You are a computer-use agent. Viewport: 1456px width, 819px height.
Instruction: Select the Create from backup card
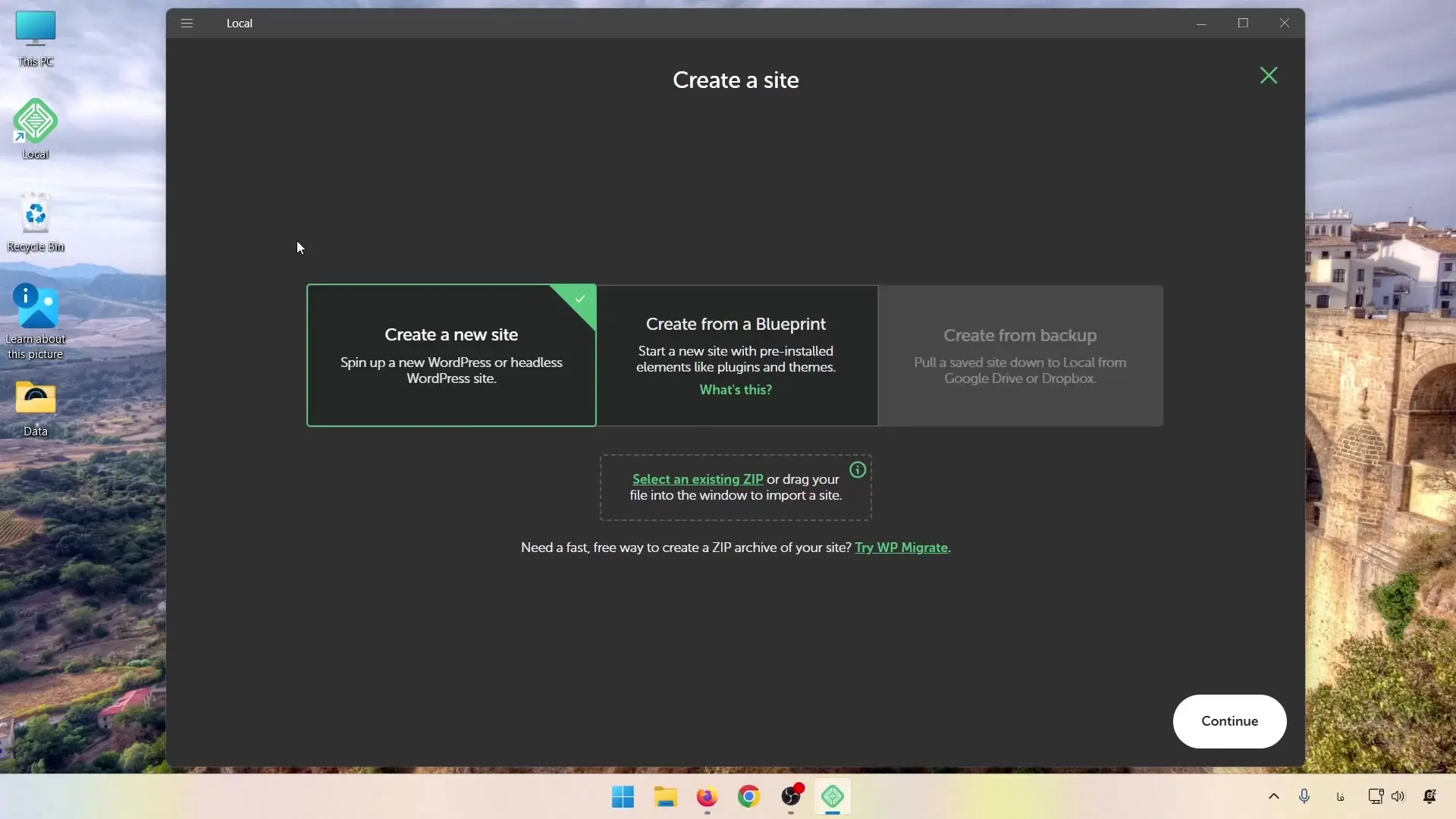click(x=1020, y=355)
